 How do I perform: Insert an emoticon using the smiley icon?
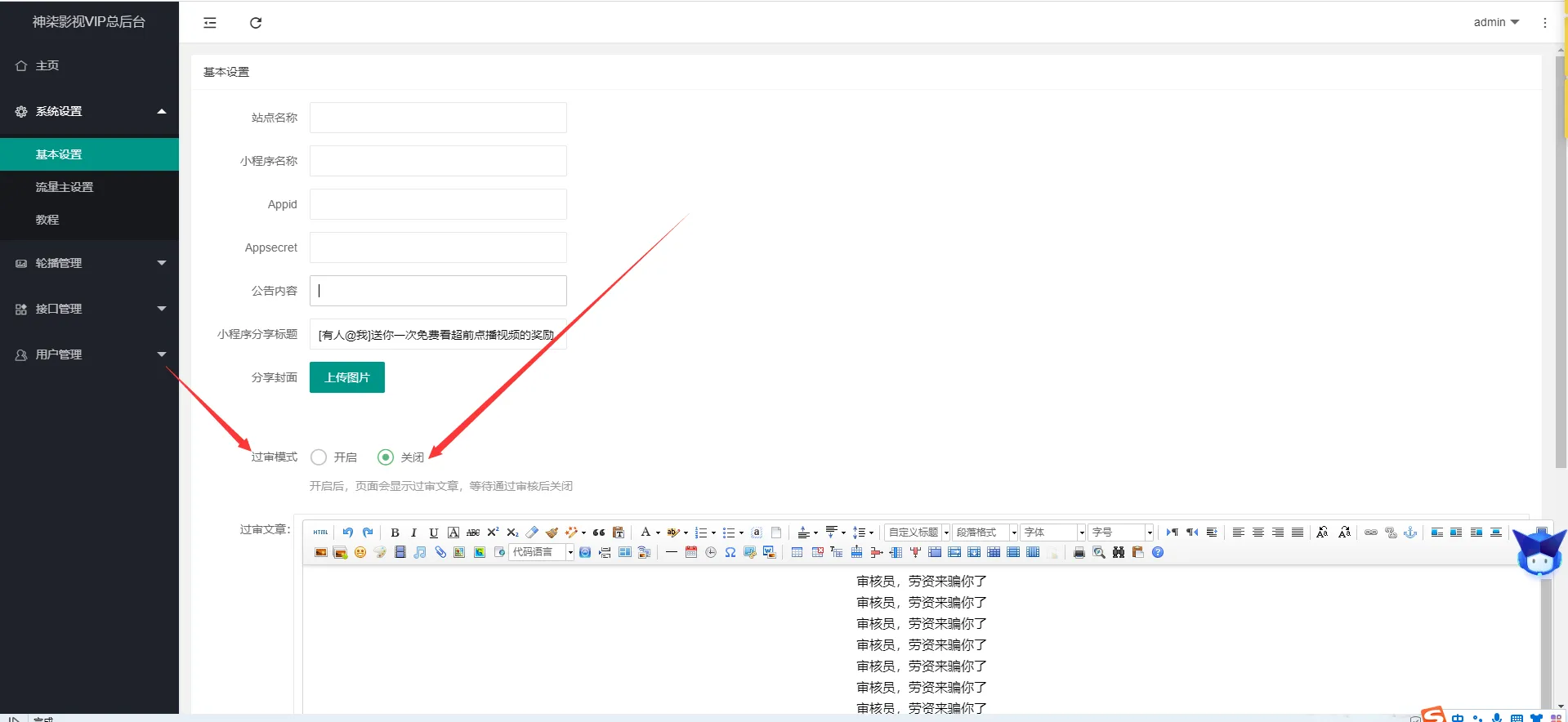coord(360,553)
